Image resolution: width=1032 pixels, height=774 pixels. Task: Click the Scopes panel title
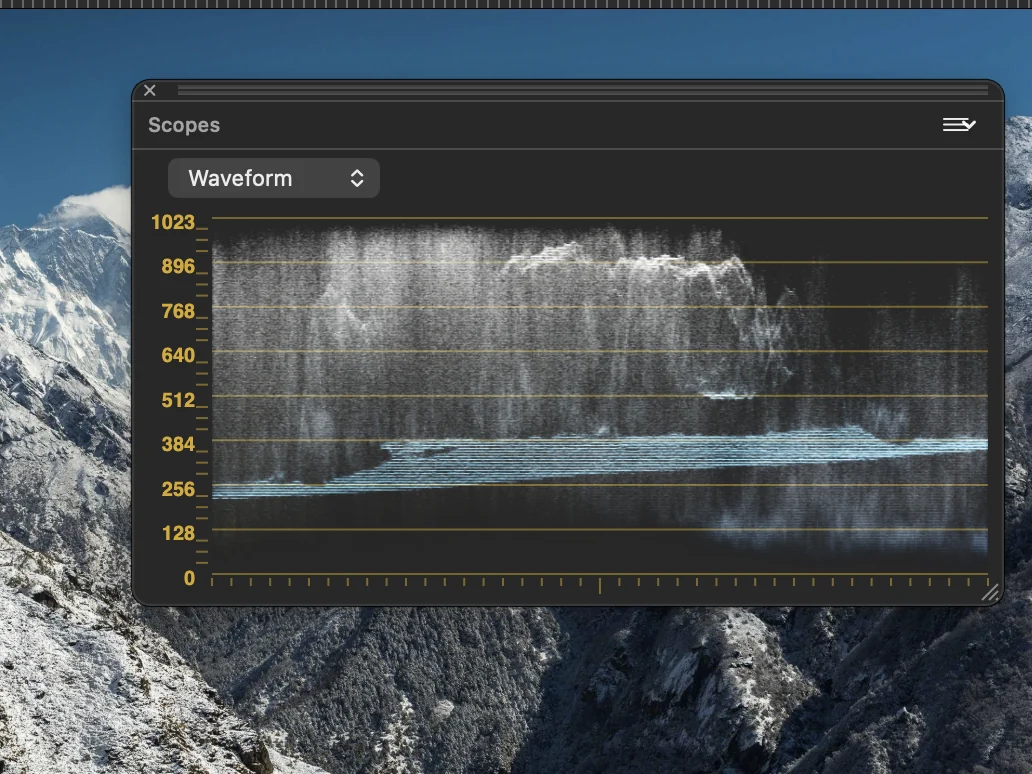point(184,125)
